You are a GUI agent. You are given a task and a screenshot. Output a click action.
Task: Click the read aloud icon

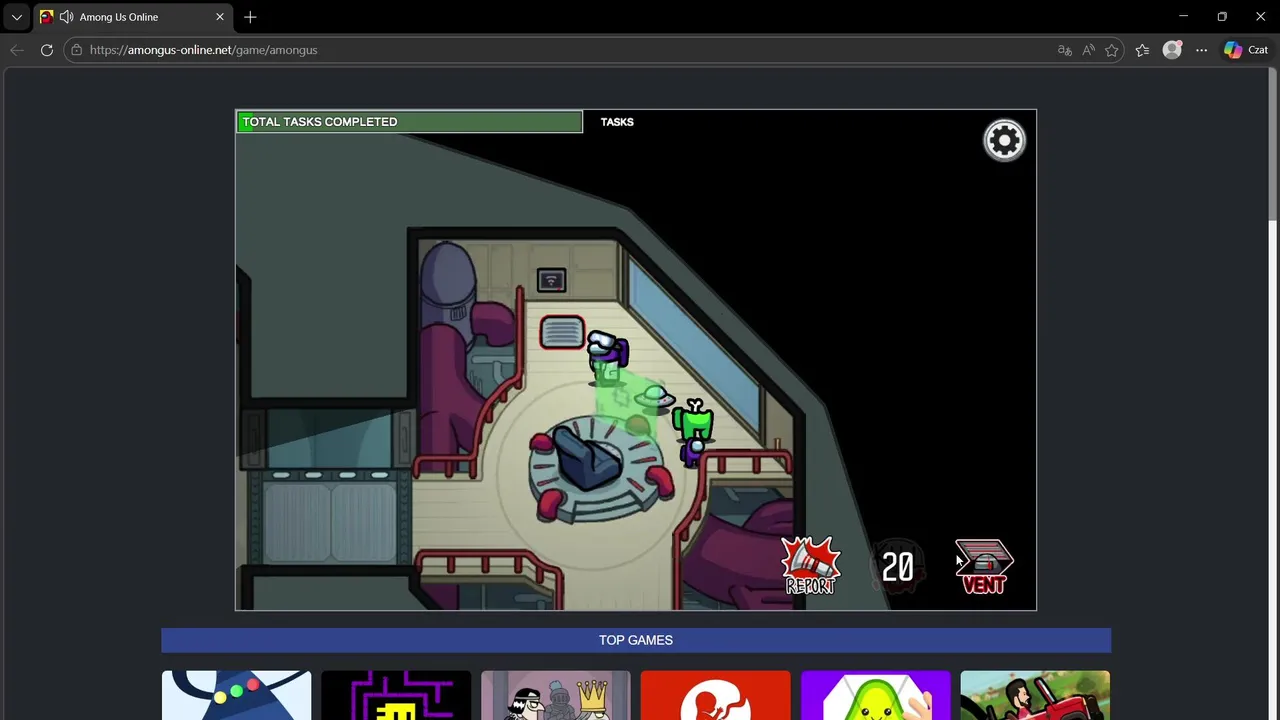(x=1088, y=50)
